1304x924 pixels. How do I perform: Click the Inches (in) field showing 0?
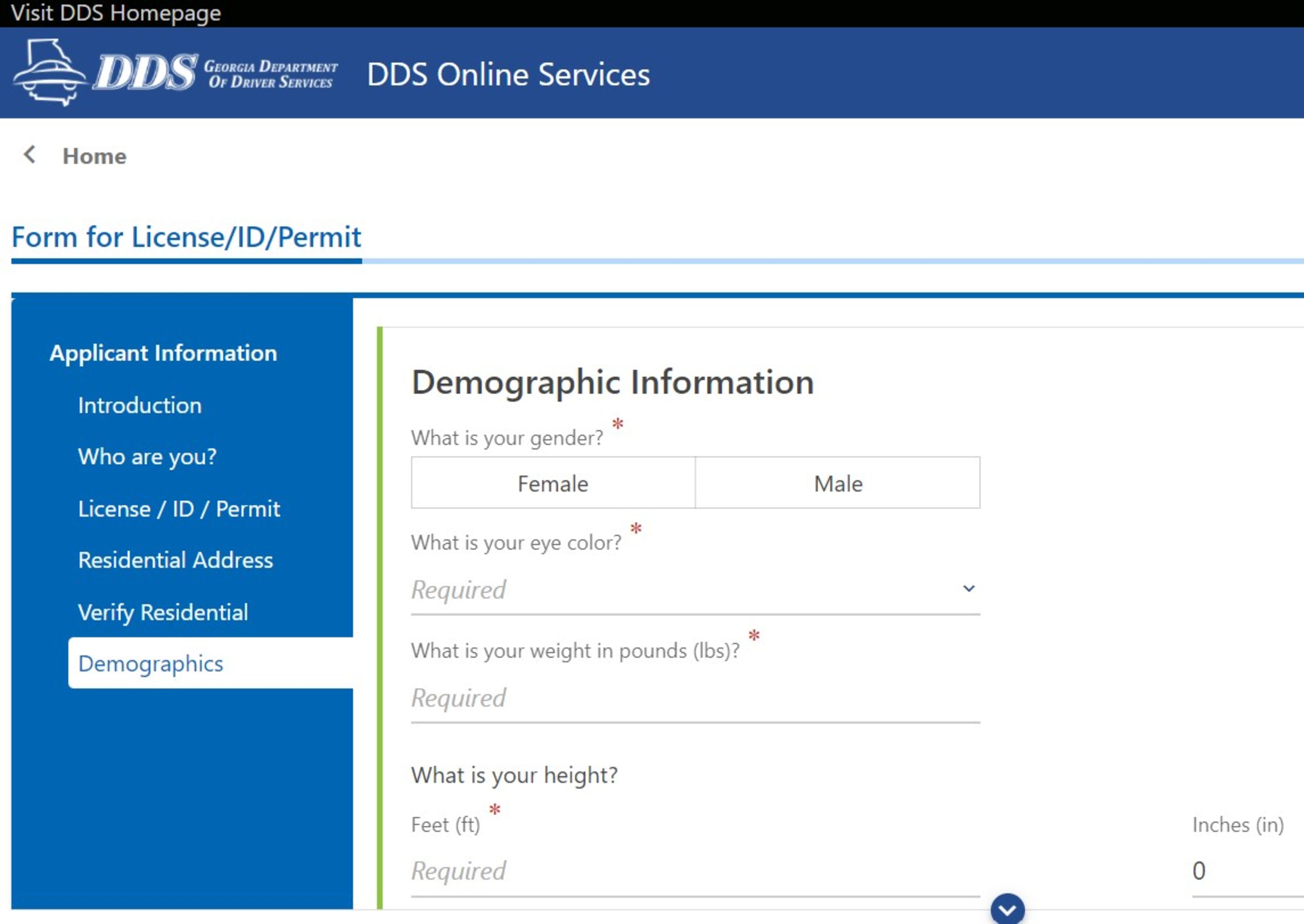click(1199, 871)
